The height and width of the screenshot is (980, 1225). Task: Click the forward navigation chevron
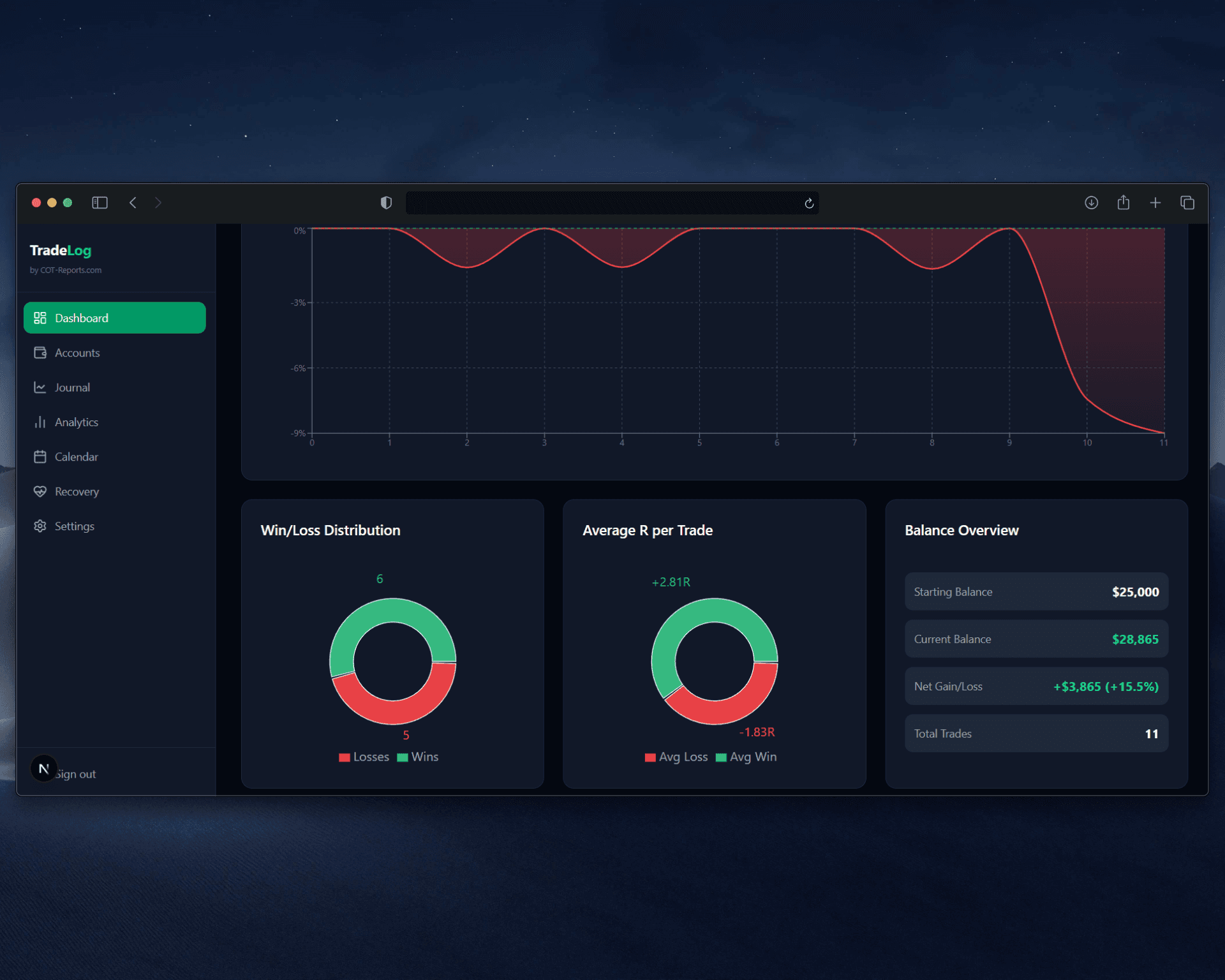(x=158, y=202)
